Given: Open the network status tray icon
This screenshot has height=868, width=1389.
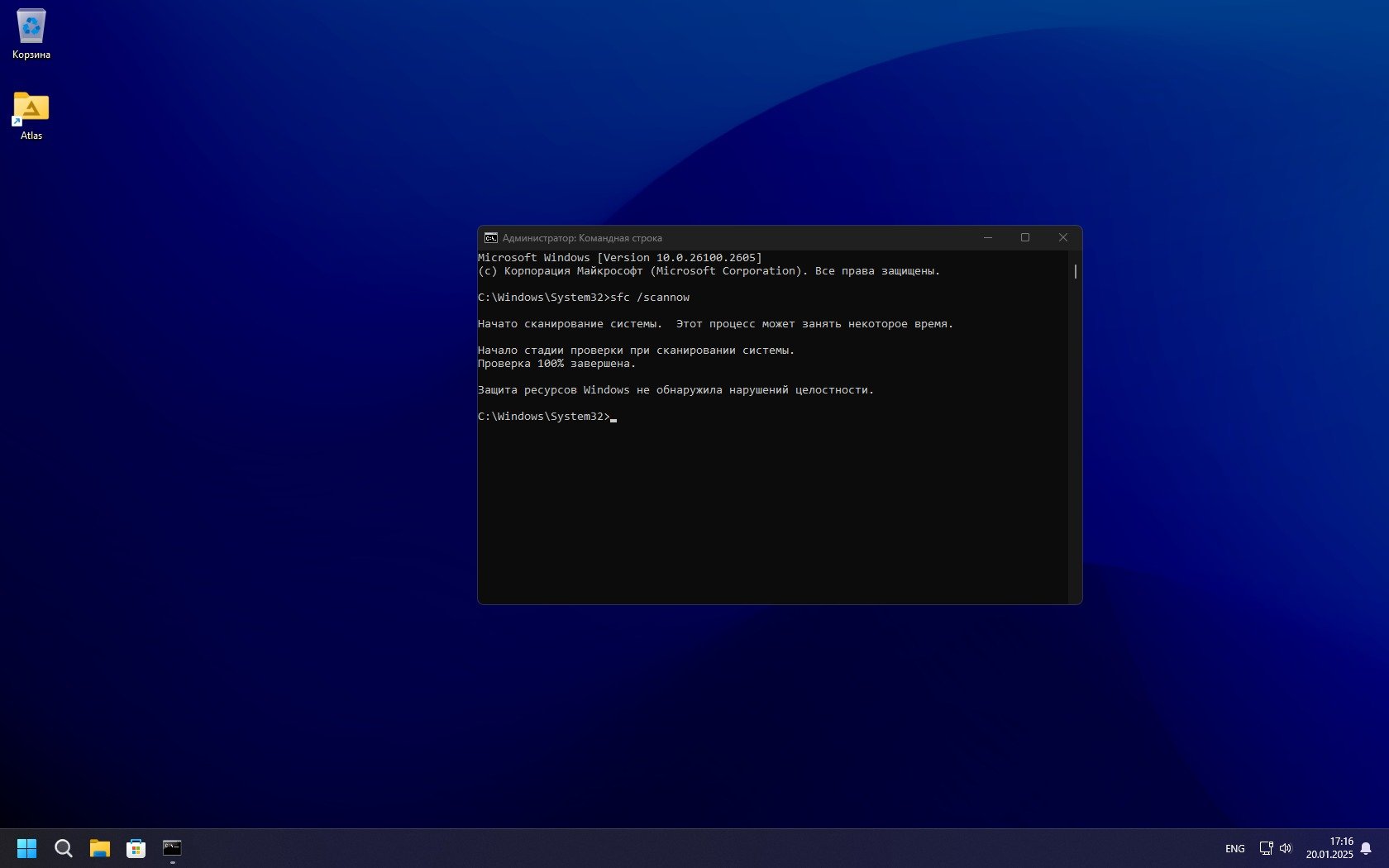Looking at the screenshot, I should [x=1266, y=848].
